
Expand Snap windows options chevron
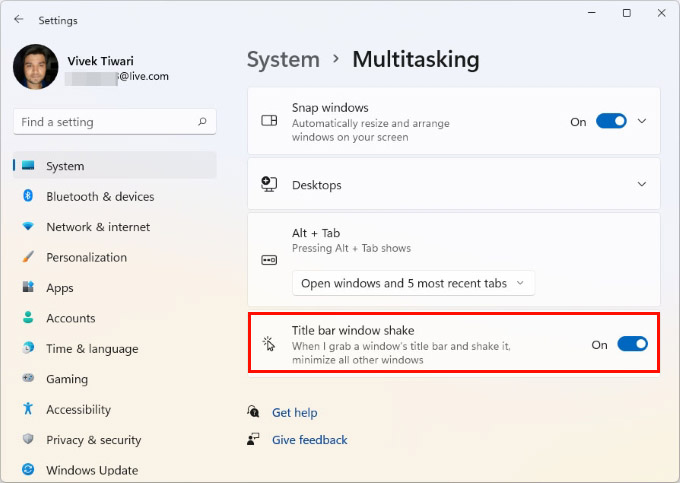tap(642, 121)
